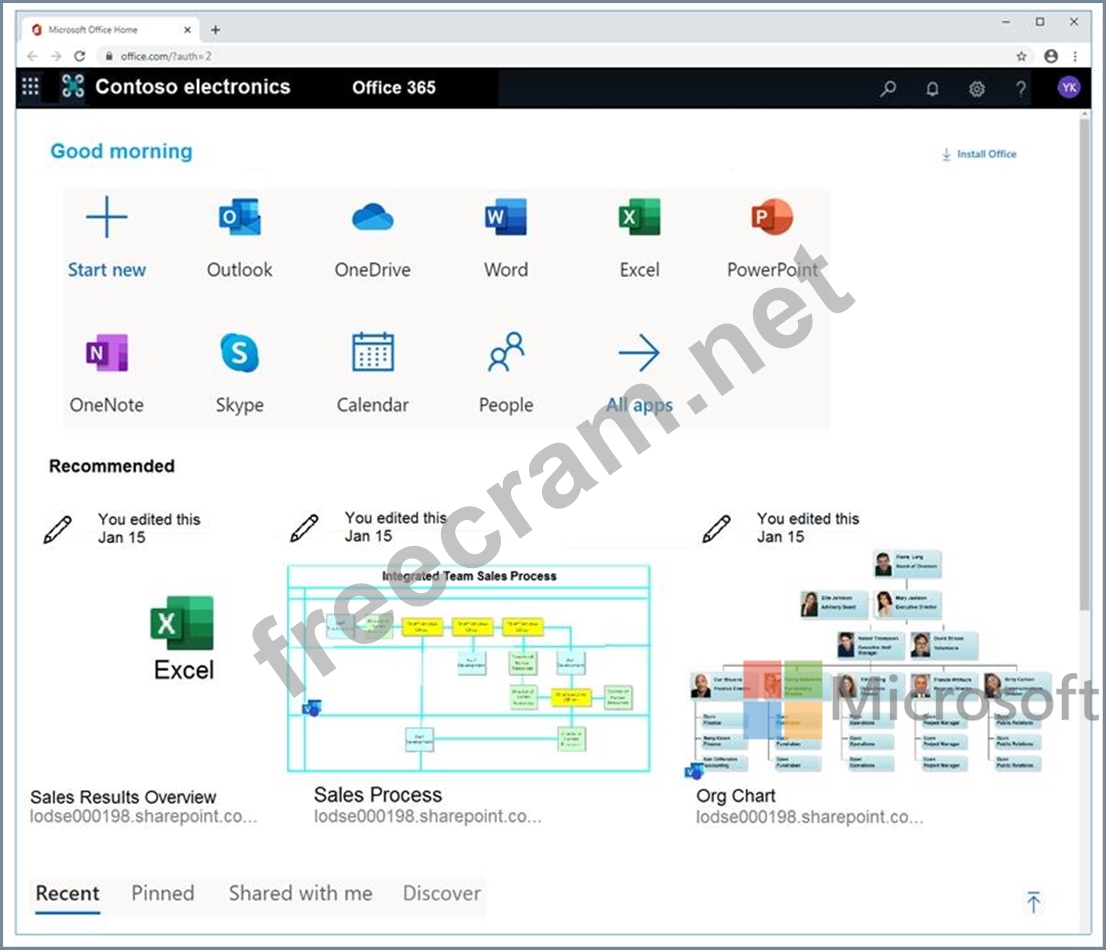
Task: Reload the page with refresh icon
Action: [80, 56]
